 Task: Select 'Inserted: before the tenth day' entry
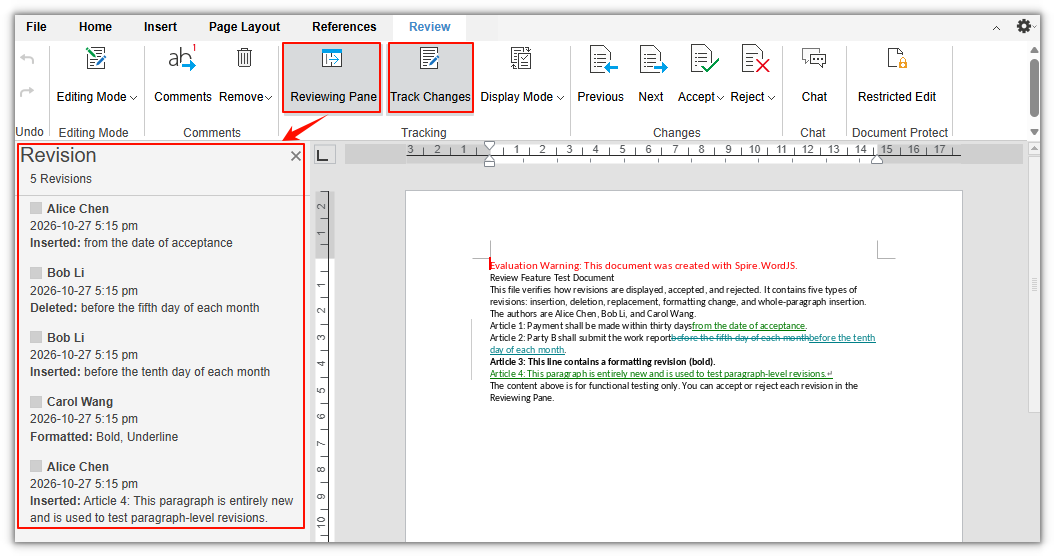[x=150, y=372]
